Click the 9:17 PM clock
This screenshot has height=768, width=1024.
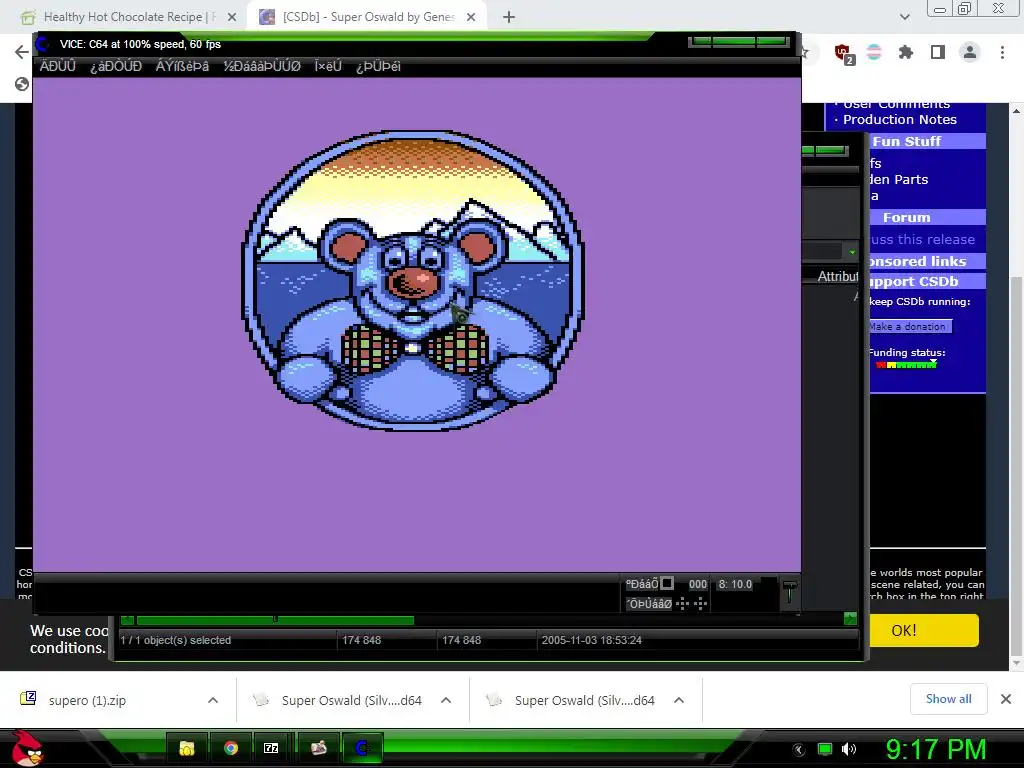coord(936,749)
